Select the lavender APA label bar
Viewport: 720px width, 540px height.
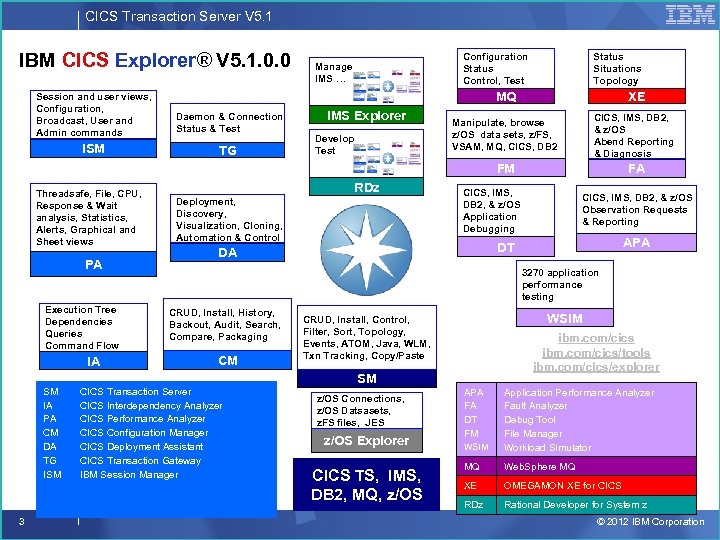point(636,242)
